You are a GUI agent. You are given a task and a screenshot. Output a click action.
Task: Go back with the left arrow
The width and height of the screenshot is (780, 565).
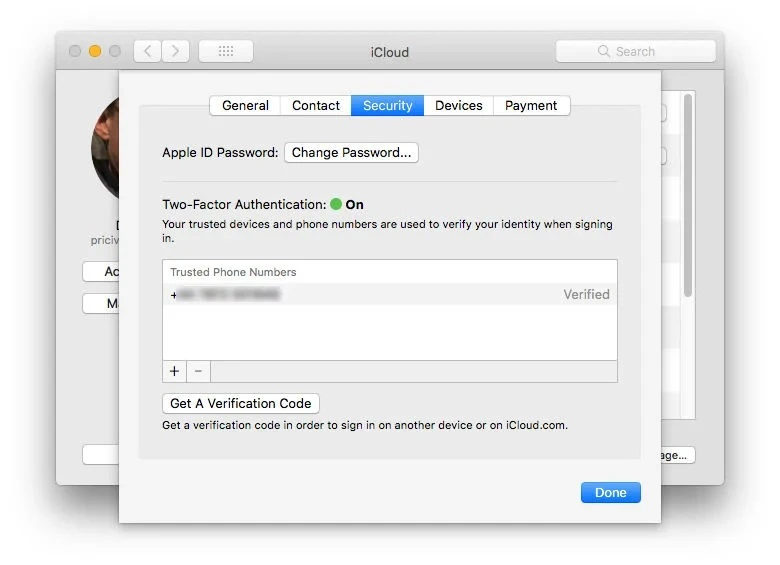(147, 51)
